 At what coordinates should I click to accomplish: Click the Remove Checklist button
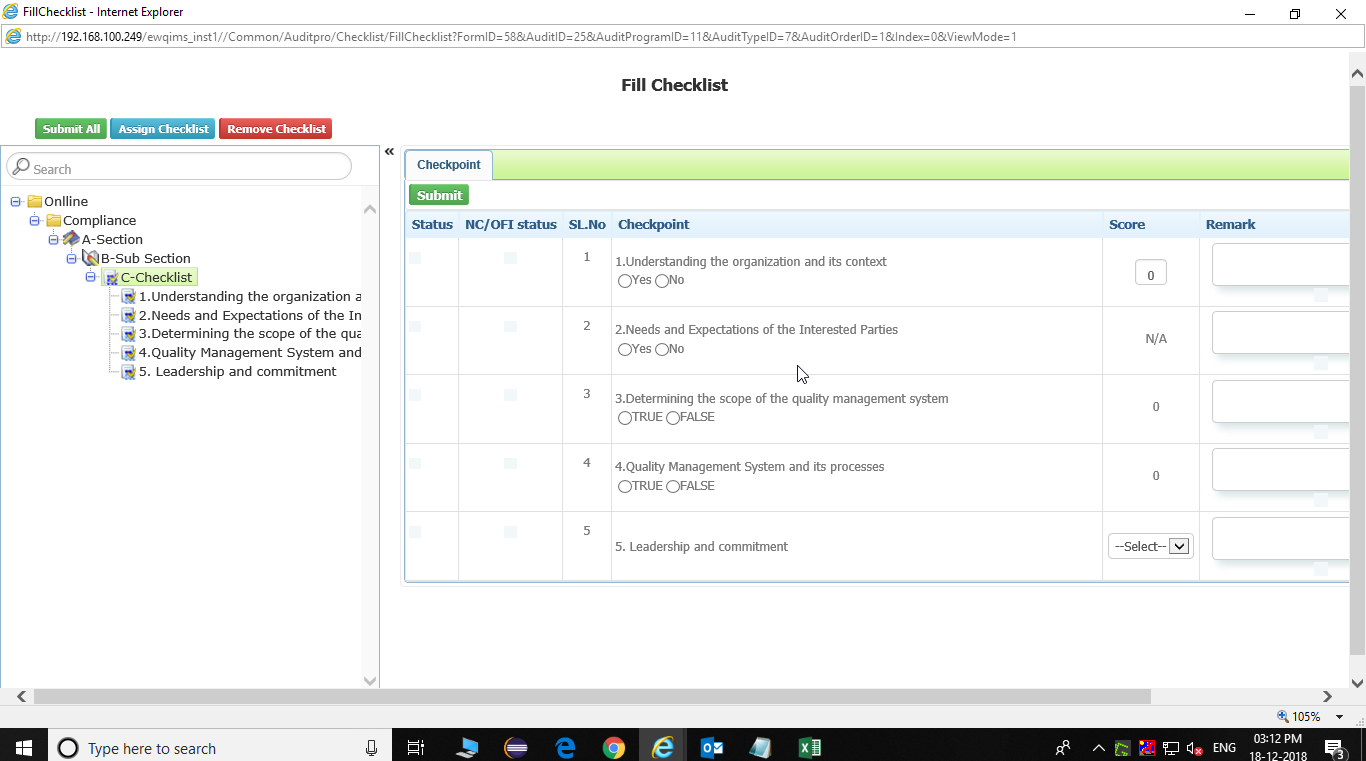point(276,129)
